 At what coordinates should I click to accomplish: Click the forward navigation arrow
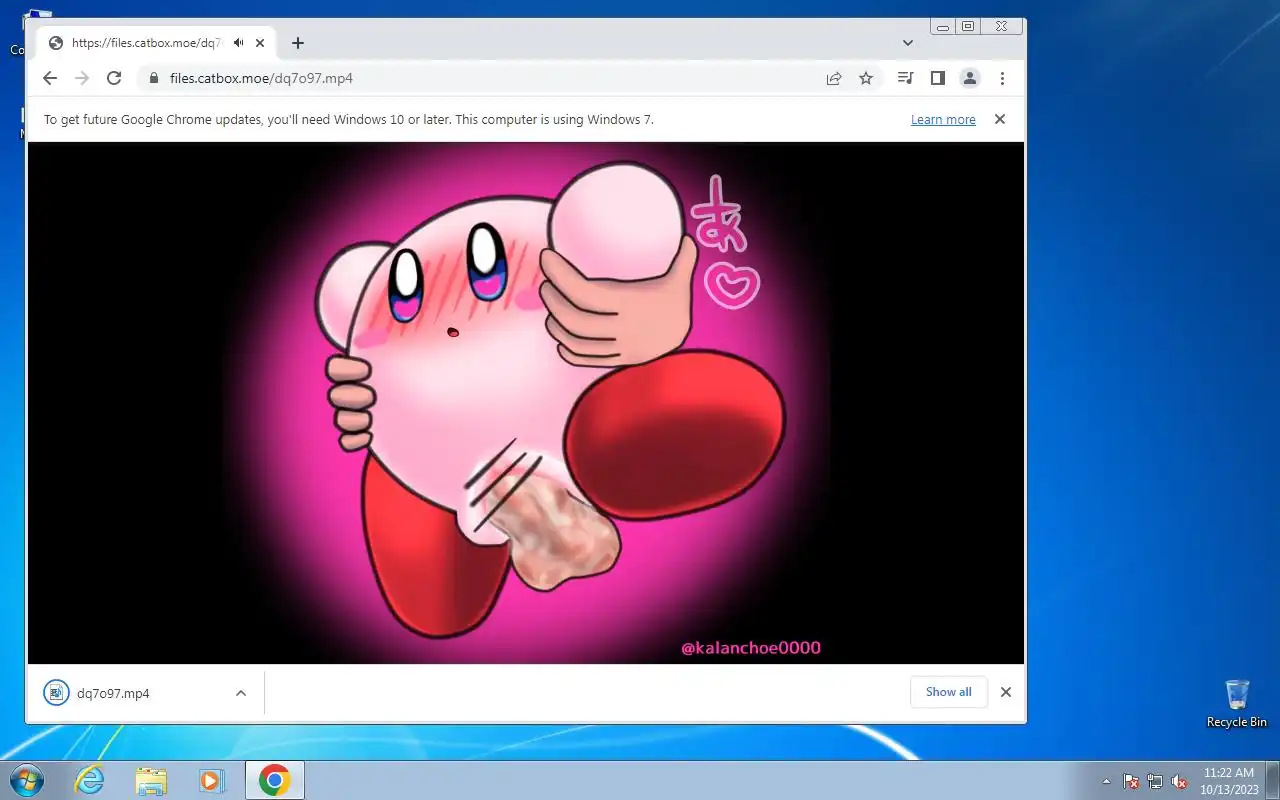[82, 78]
